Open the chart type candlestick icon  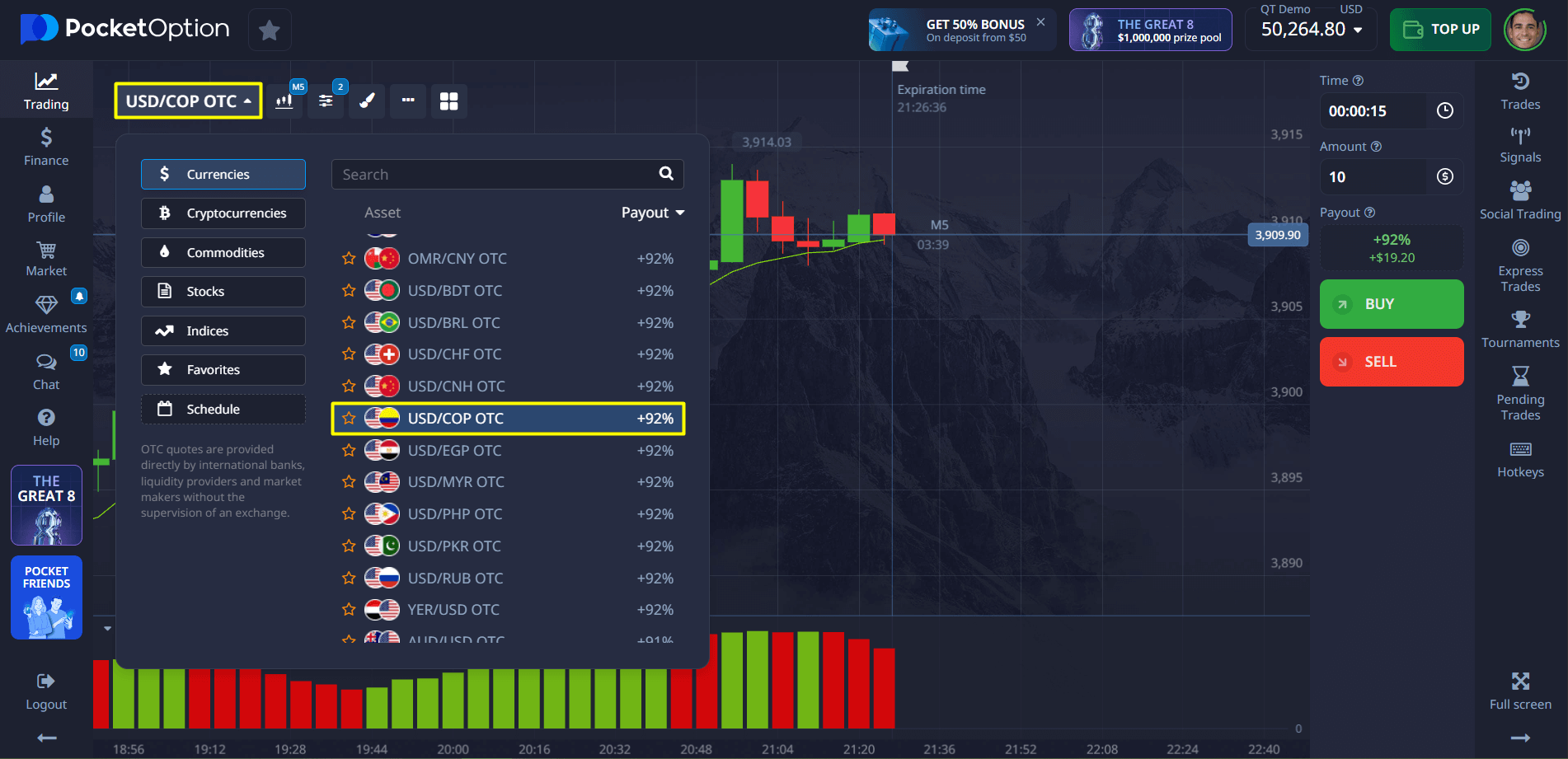tap(284, 101)
